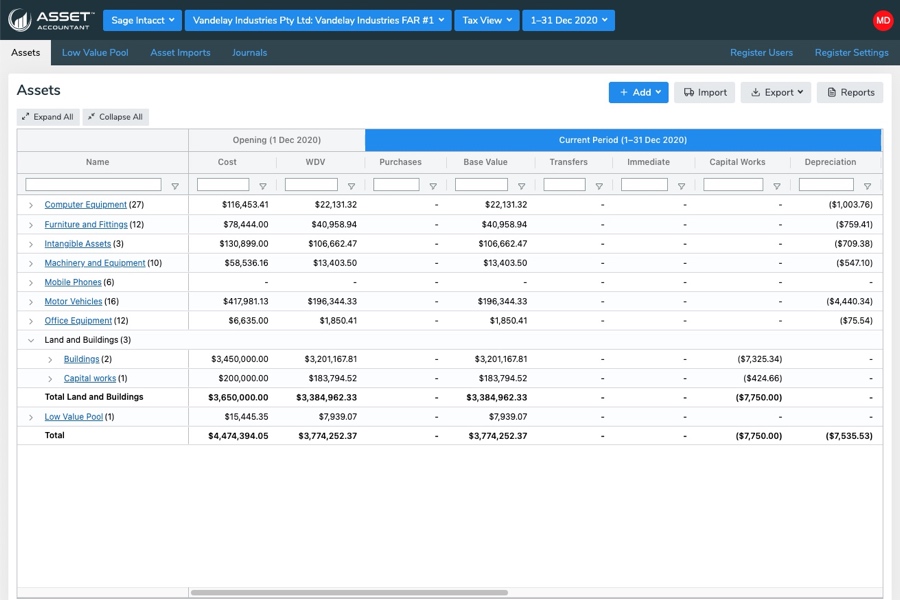Open the Tax View dropdown
Viewport: 900px width, 600px height.
click(x=486, y=20)
